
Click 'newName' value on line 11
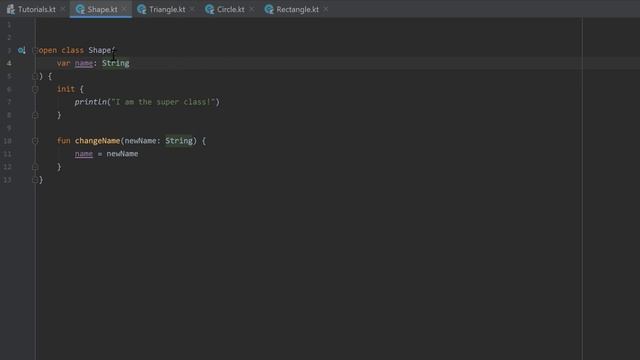click(x=122, y=154)
